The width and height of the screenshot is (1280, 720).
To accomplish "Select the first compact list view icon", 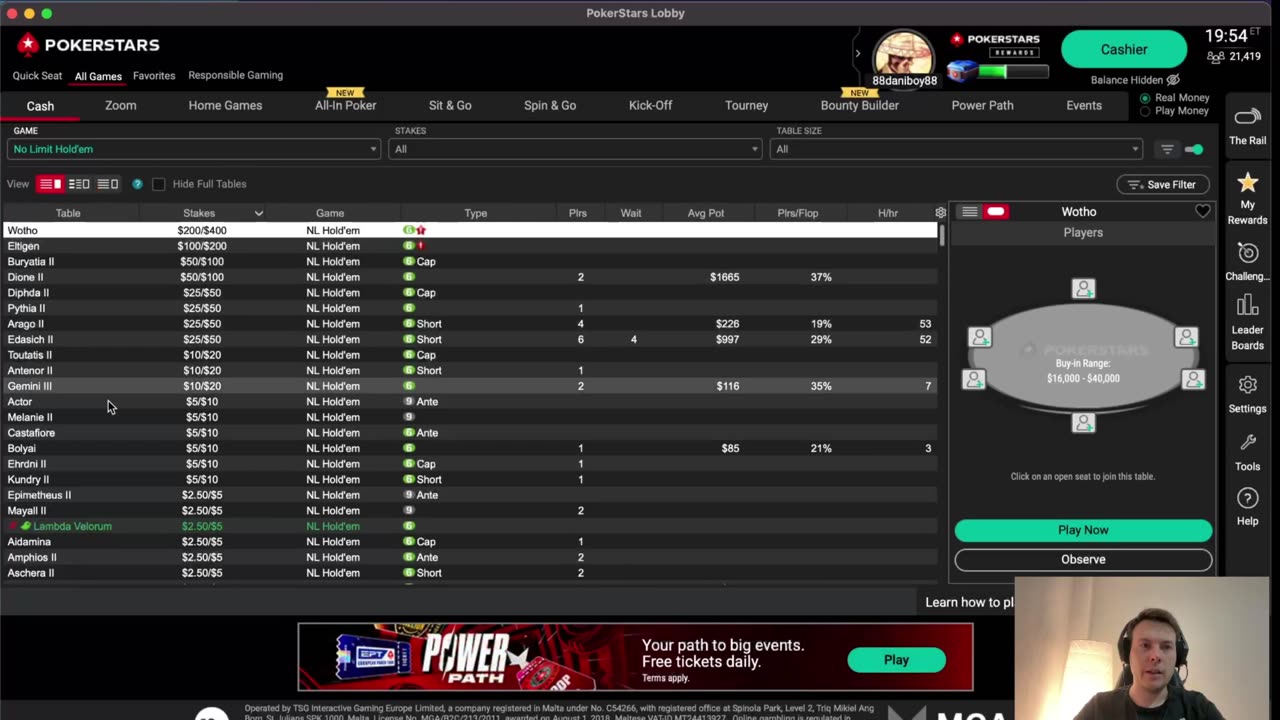I will [50, 184].
